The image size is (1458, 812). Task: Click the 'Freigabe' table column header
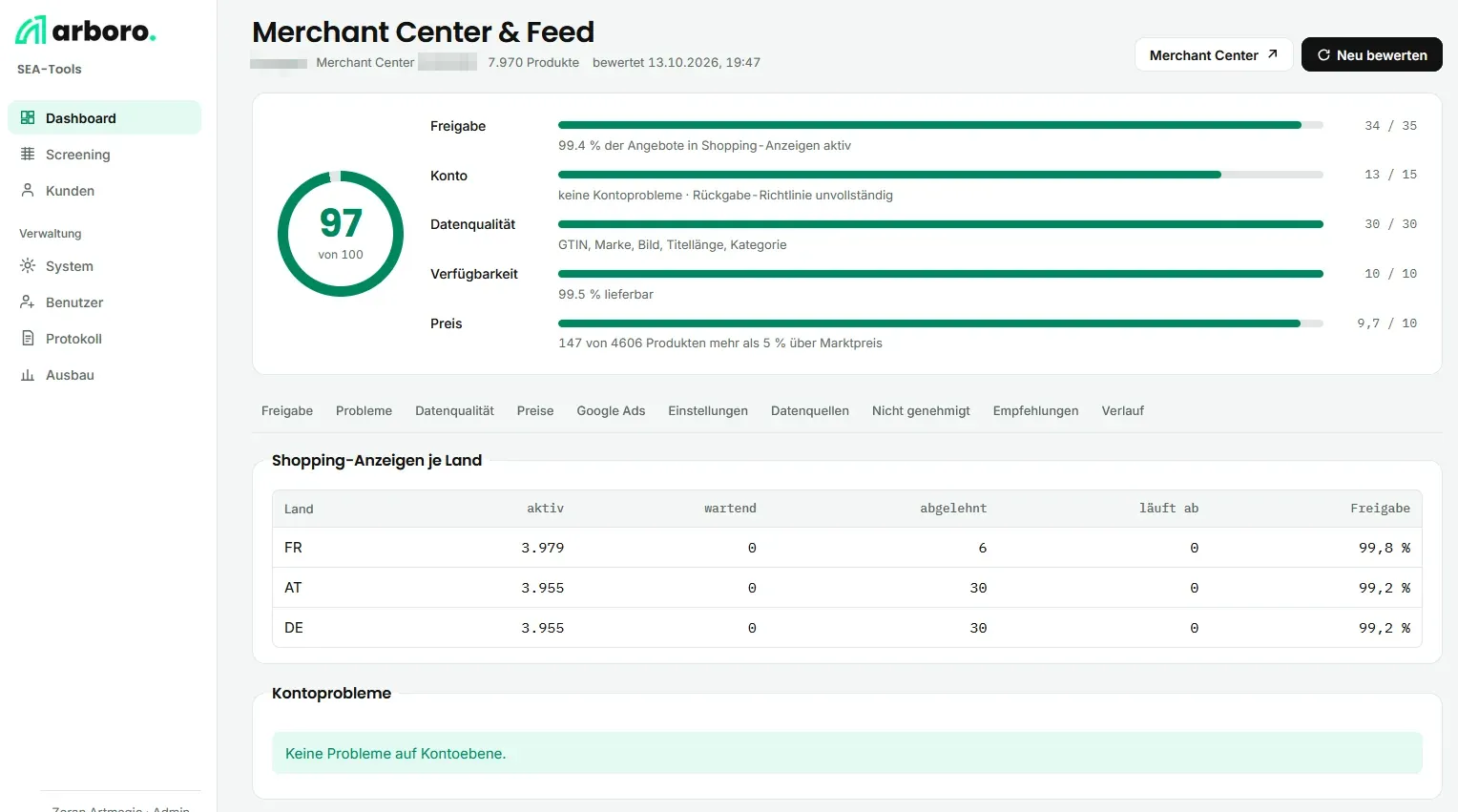pos(1380,509)
